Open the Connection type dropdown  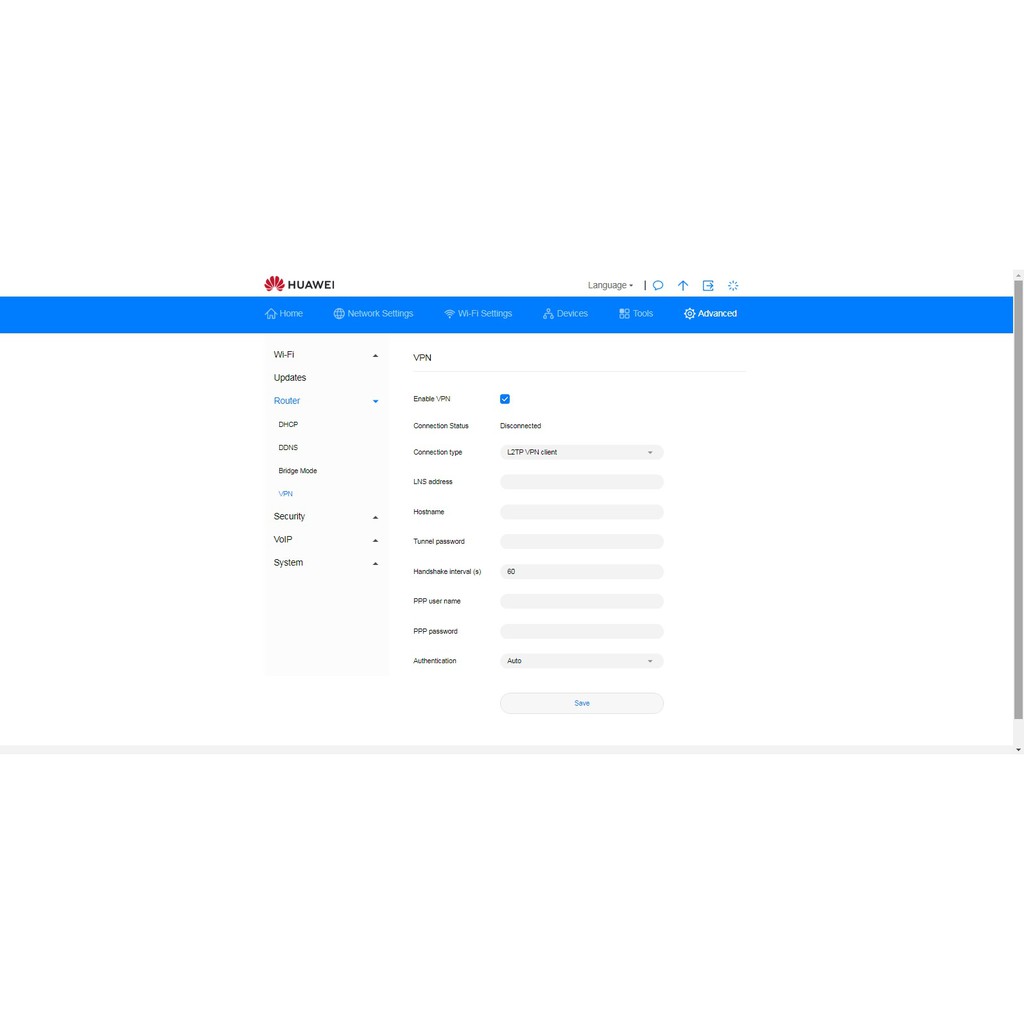(581, 452)
